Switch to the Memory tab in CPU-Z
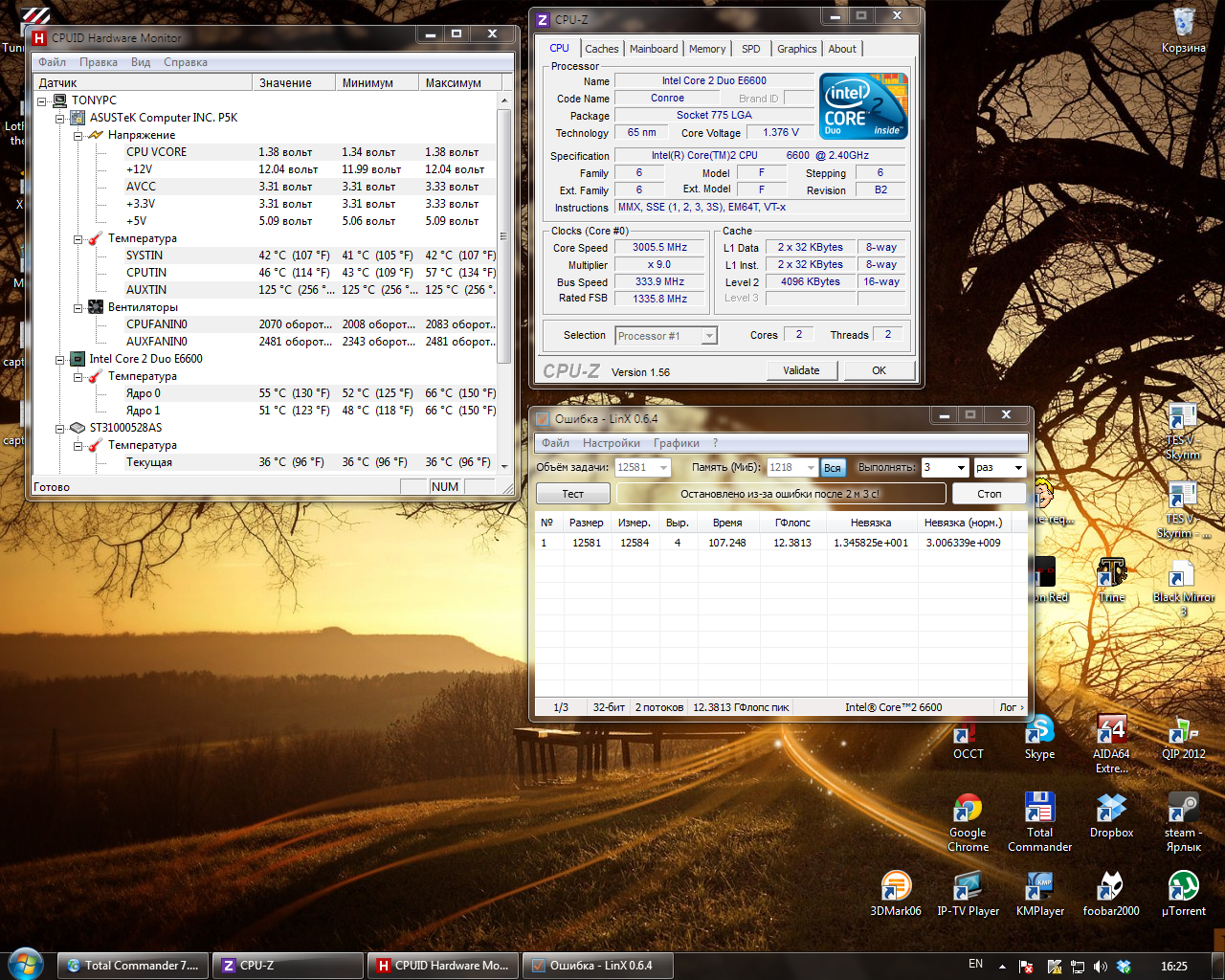This screenshot has height=980, width=1225. pyautogui.click(x=707, y=49)
